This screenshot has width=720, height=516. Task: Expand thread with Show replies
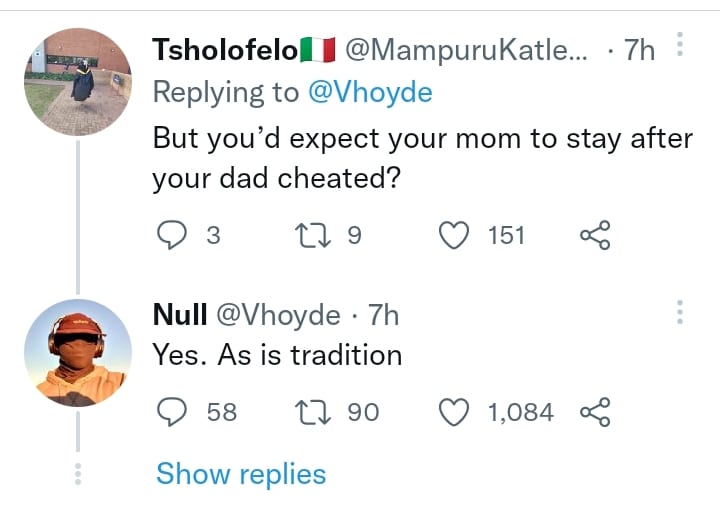[x=241, y=473]
